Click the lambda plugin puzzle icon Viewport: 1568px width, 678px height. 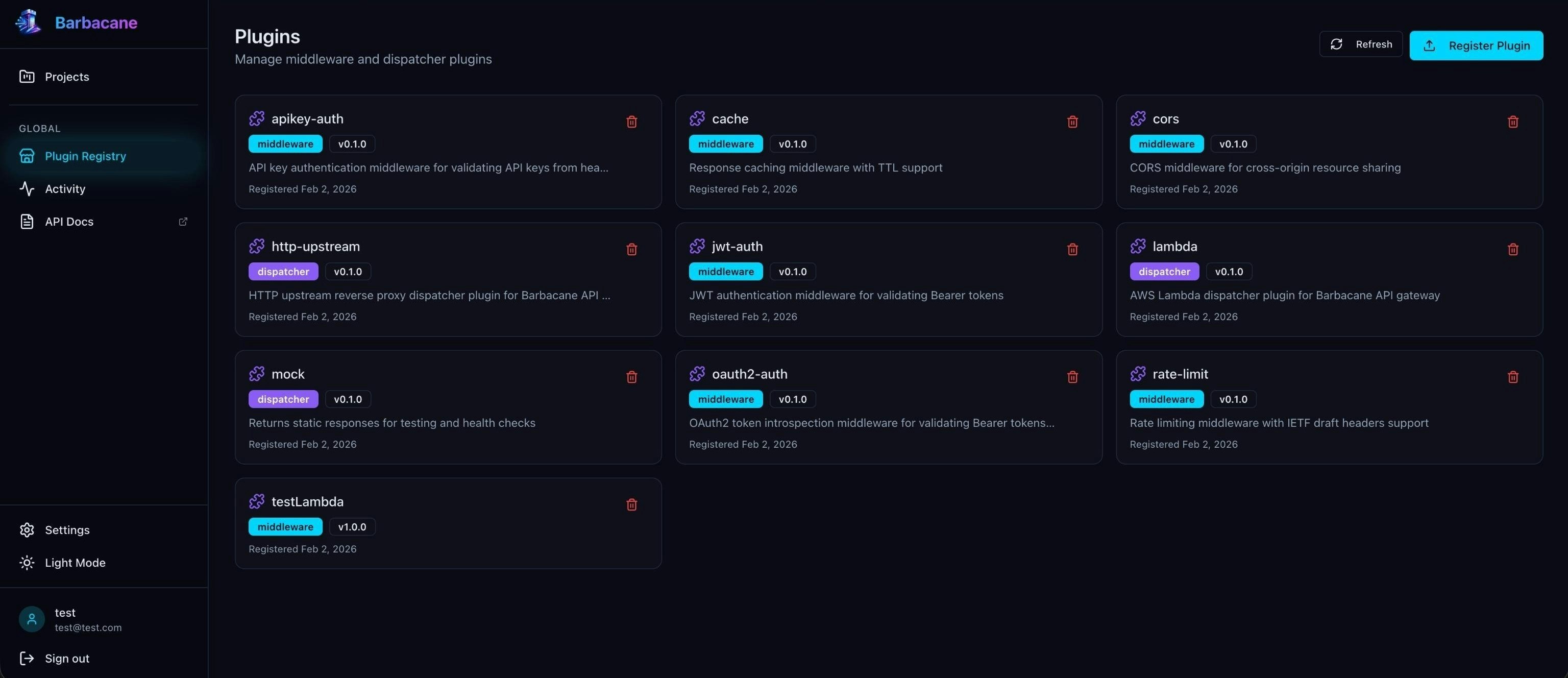(x=1138, y=246)
